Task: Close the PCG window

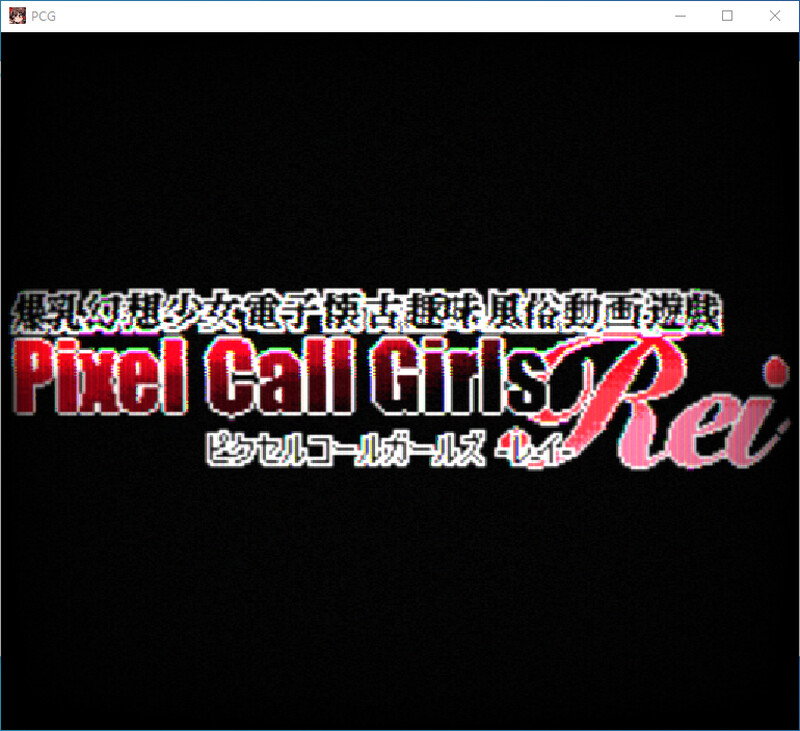Action: click(x=774, y=16)
